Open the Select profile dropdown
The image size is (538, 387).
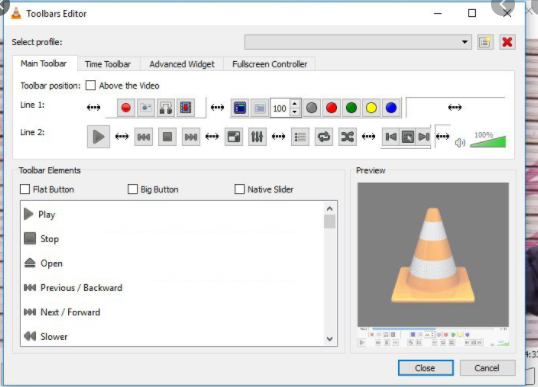(x=358, y=42)
